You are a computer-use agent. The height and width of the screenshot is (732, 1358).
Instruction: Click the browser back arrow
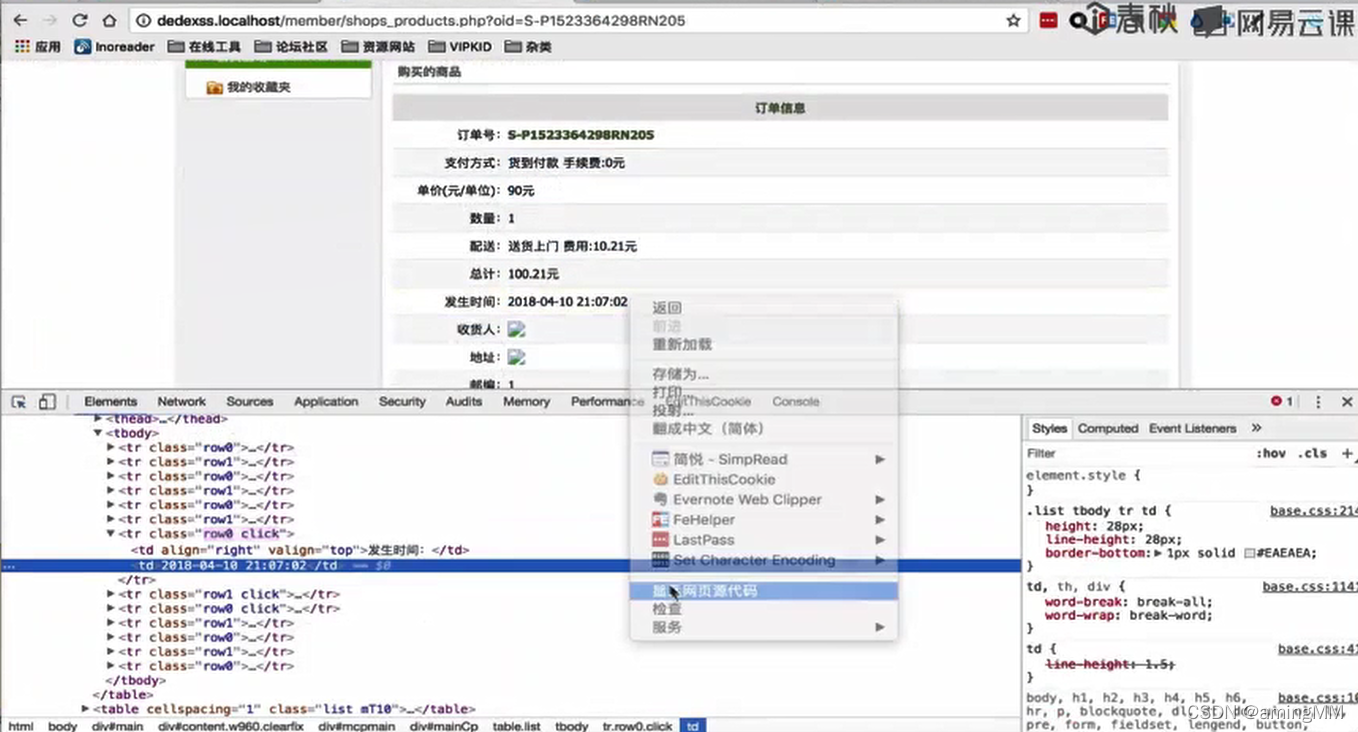pyautogui.click(x=20, y=20)
